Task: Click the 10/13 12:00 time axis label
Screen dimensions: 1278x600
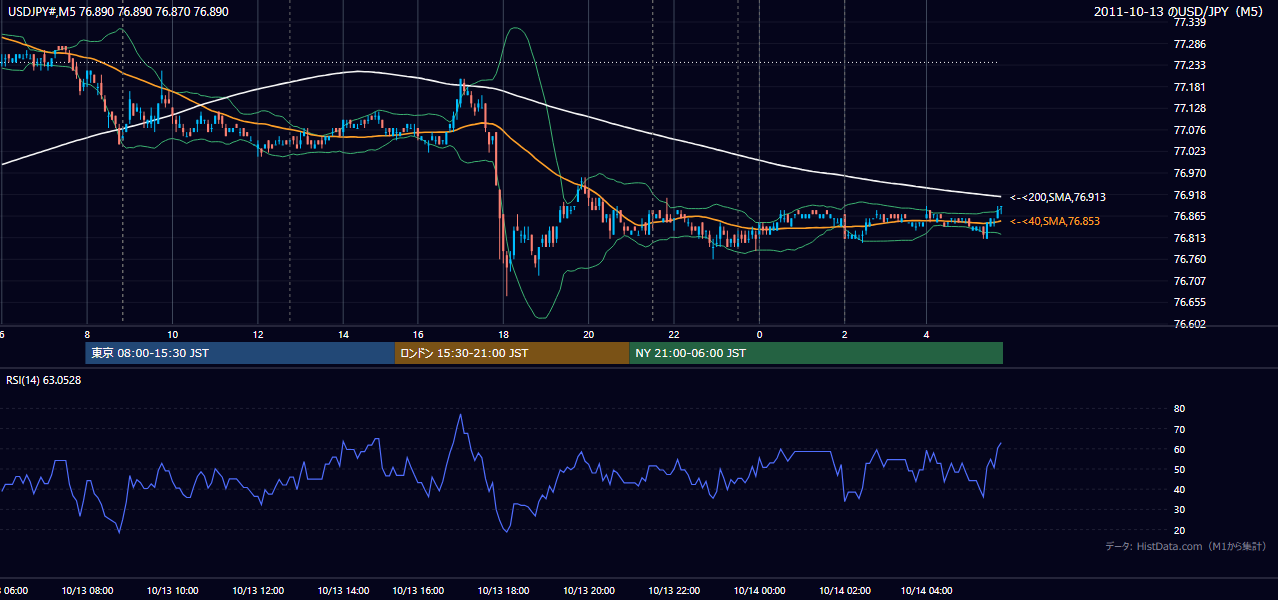Action: pos(258,590)
